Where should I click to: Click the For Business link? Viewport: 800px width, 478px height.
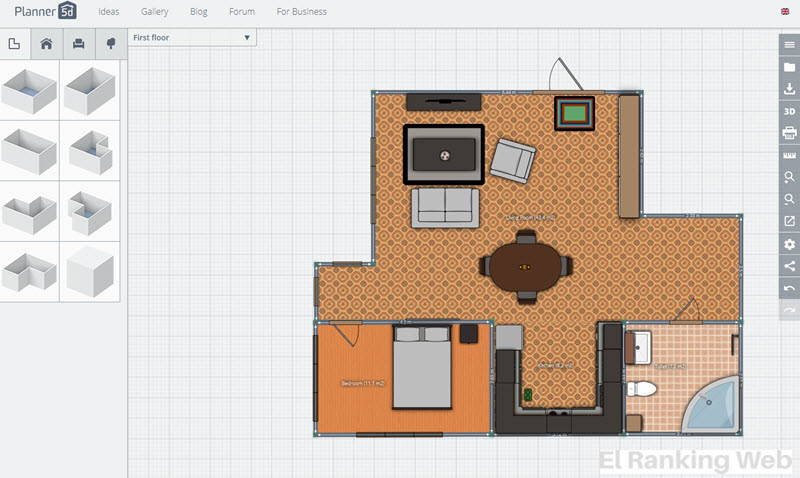click(301, 12)
